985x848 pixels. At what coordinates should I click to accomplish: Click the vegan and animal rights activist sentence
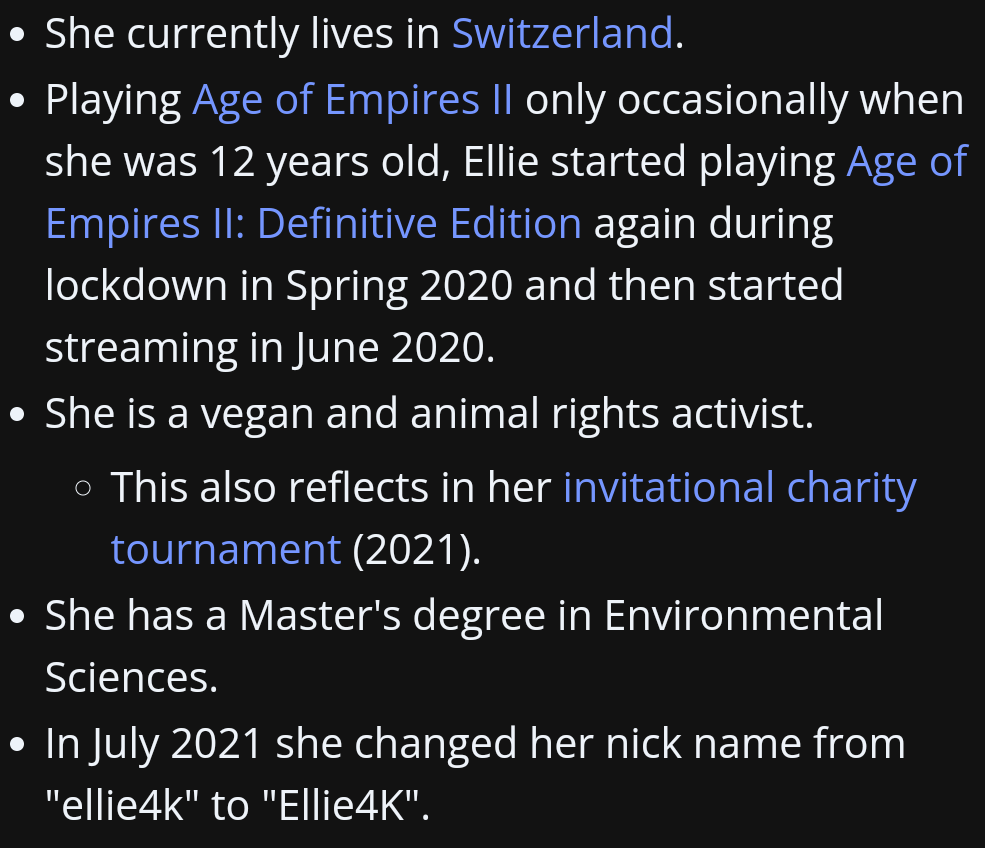pos(429,413)
